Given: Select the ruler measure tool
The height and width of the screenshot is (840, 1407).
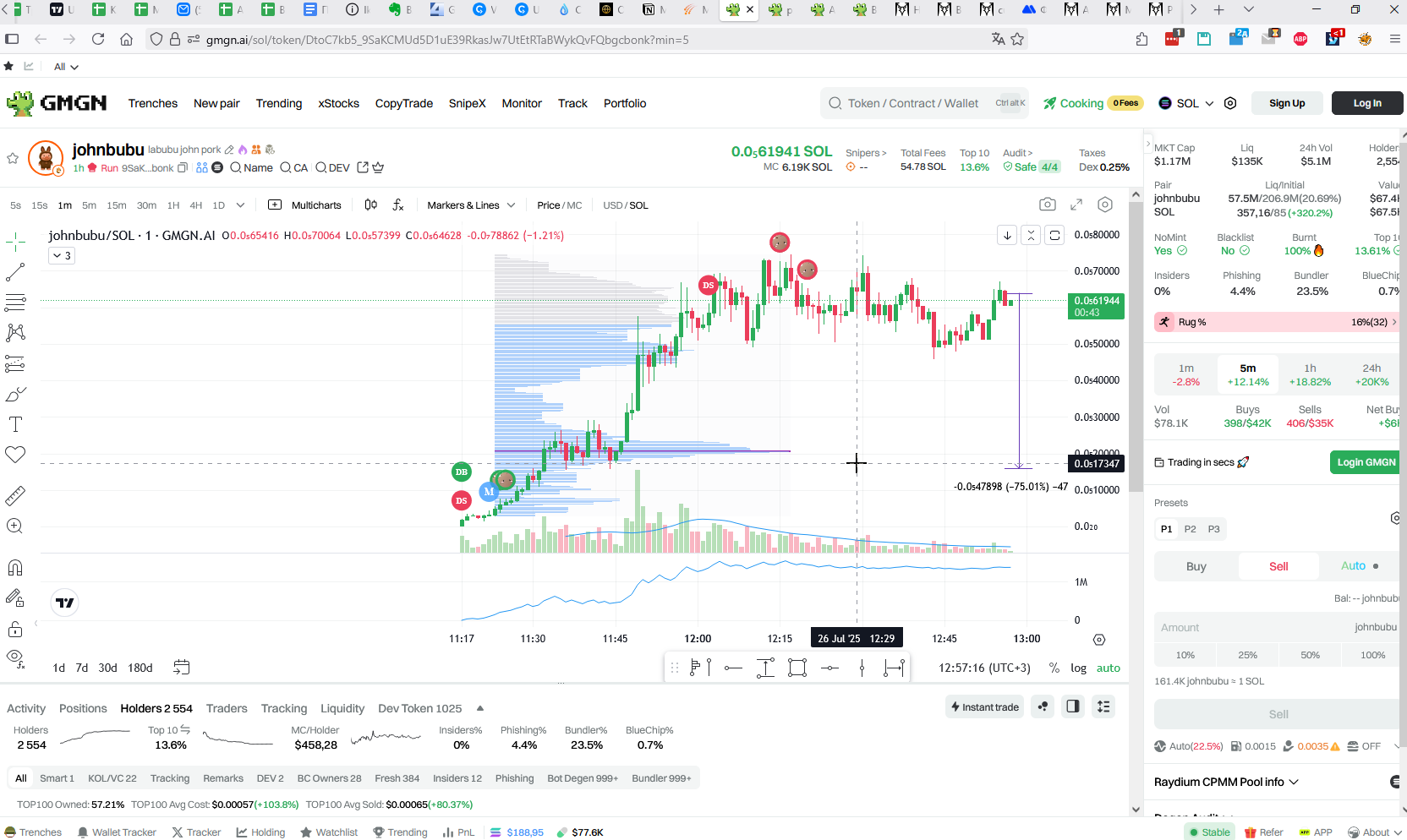Looking at the screenshot, I should [x=15, y=495].
